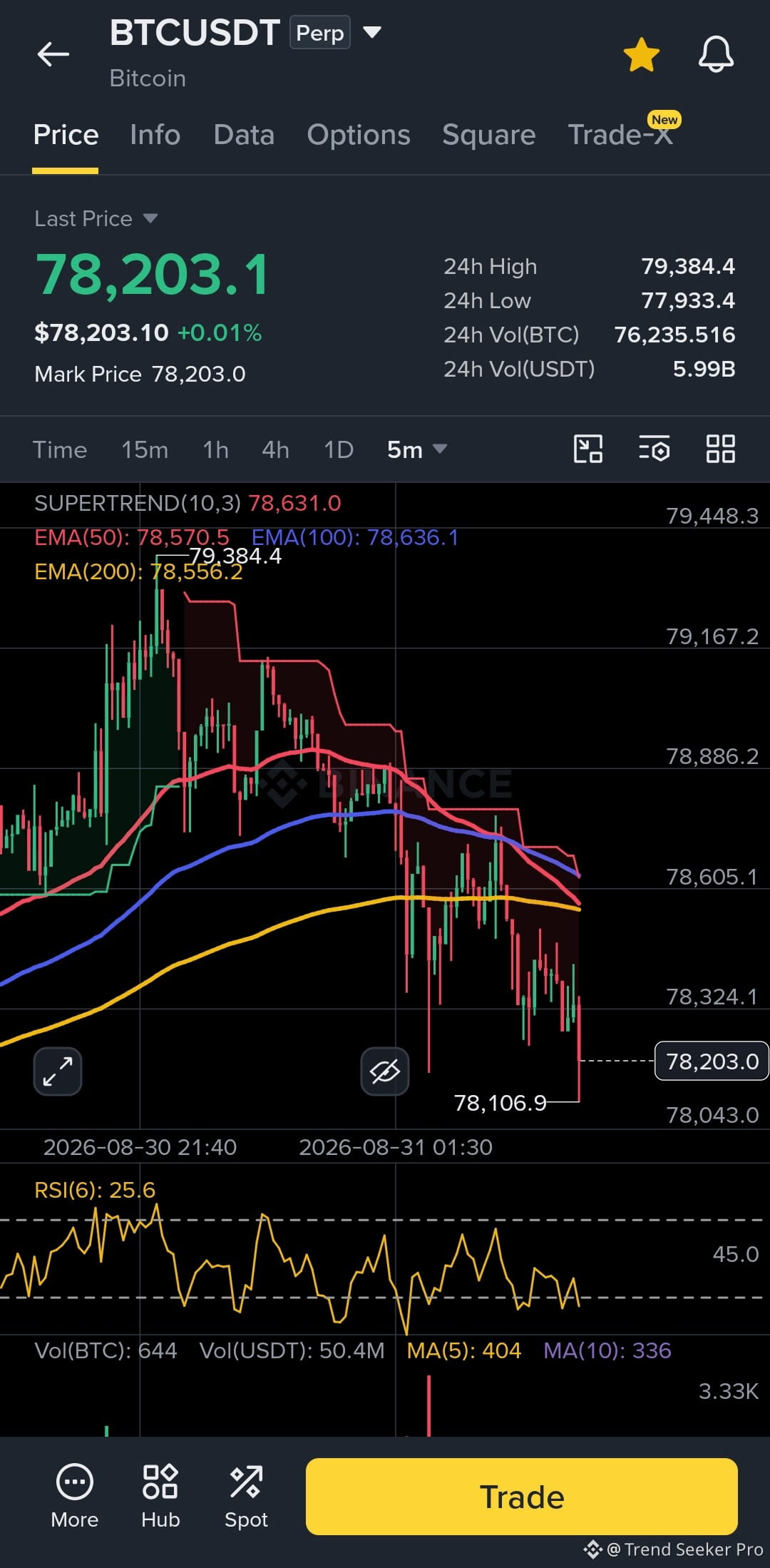Open the Options tab
The width and height of the screenshot is (770, 1568).
click(x=359, y=135)
